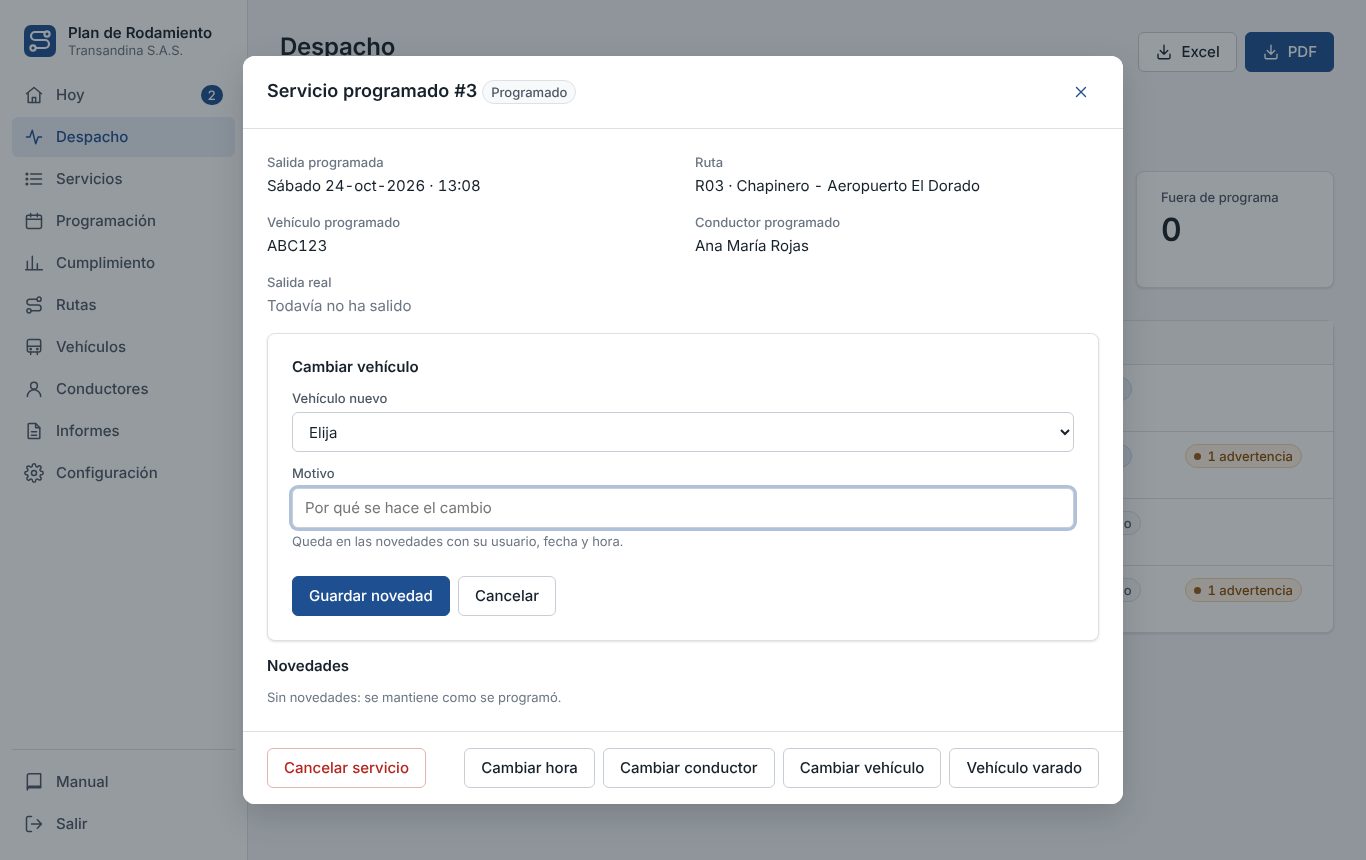
Task: Click the Todavía no ha salido text
Action: pyautogui.click(x=339, y=306)
